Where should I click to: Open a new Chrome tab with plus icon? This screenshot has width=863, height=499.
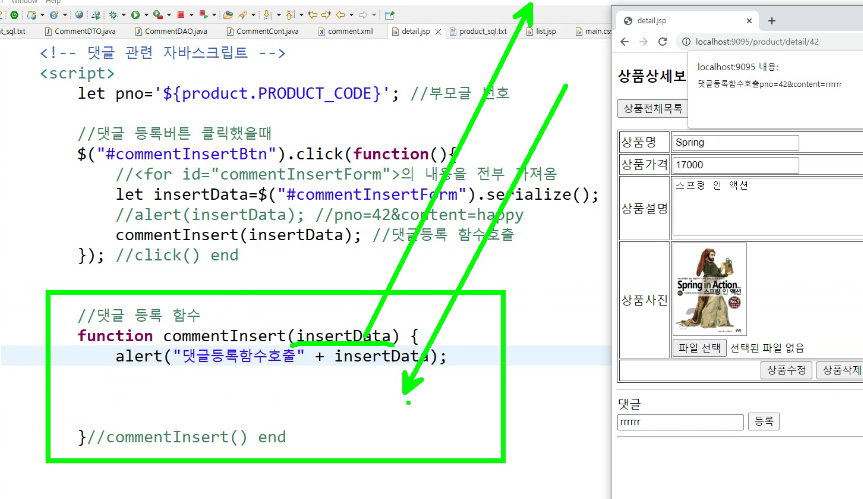pyautogui.click(x=772, y=21)
